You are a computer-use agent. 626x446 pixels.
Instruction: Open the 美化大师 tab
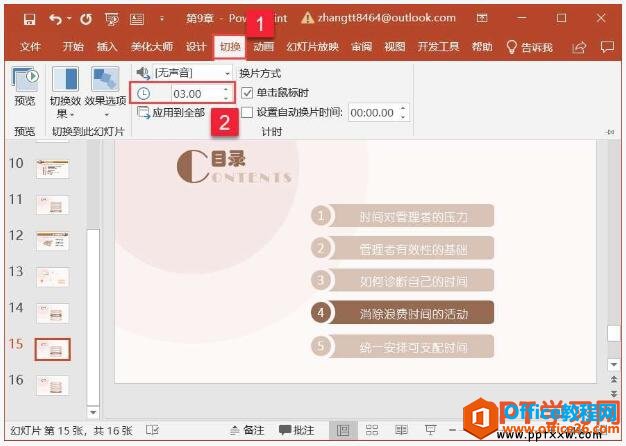point(152,47)
